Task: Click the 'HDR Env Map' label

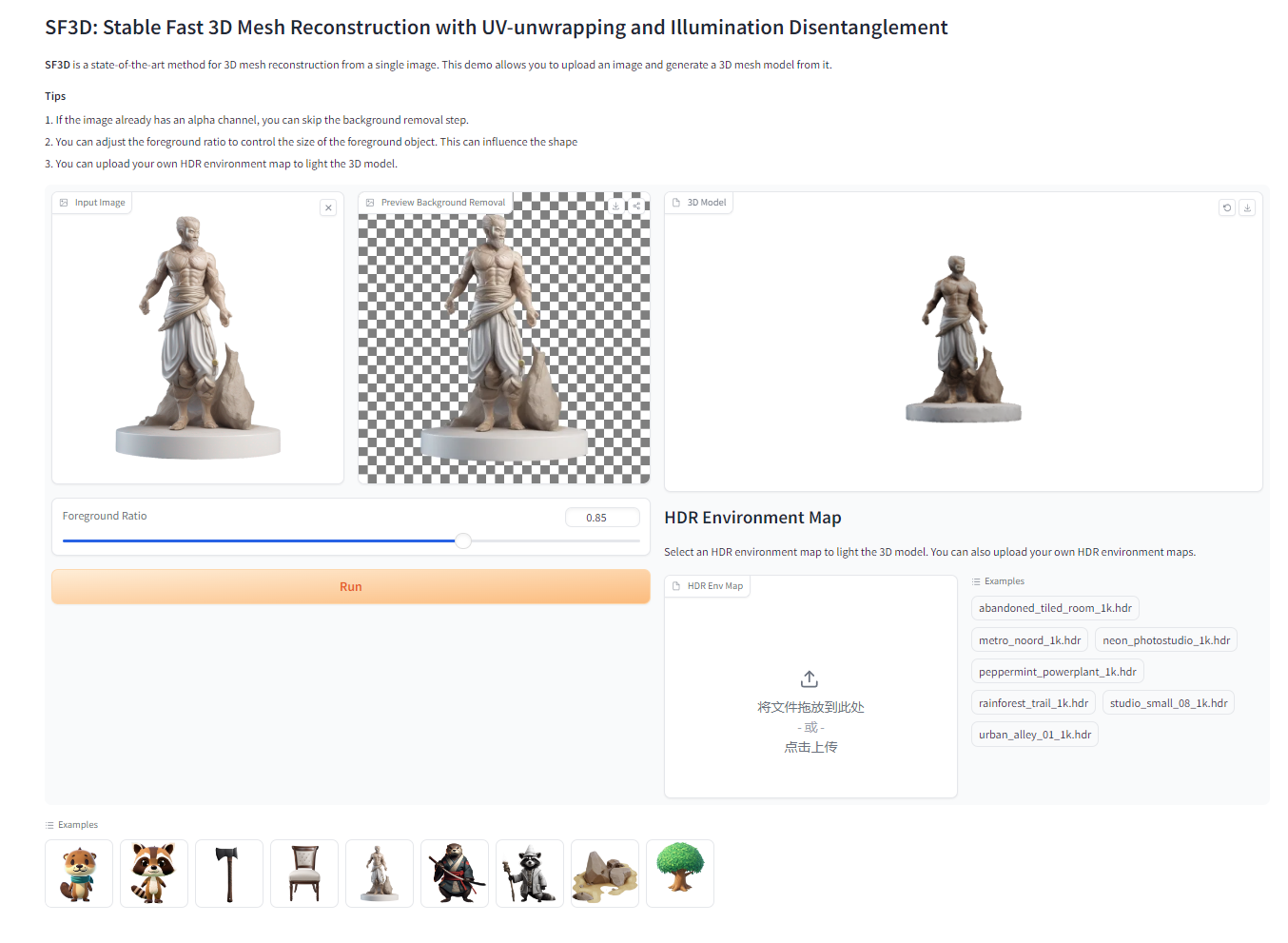Action: click(x=715, y=586)
